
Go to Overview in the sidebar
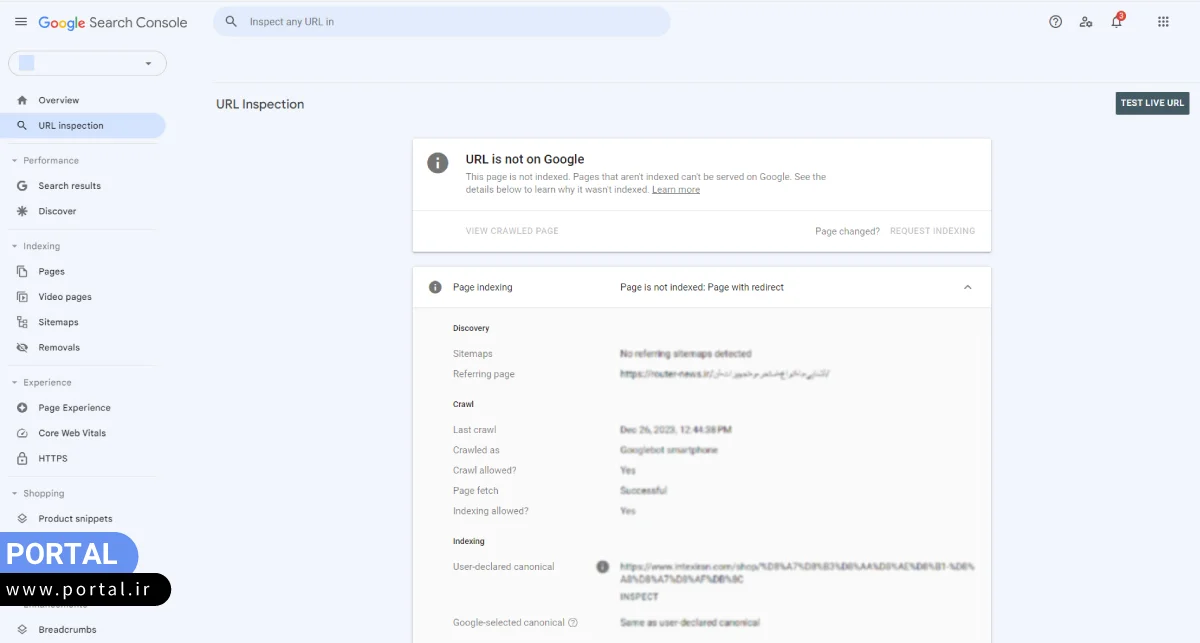(58, 100)
